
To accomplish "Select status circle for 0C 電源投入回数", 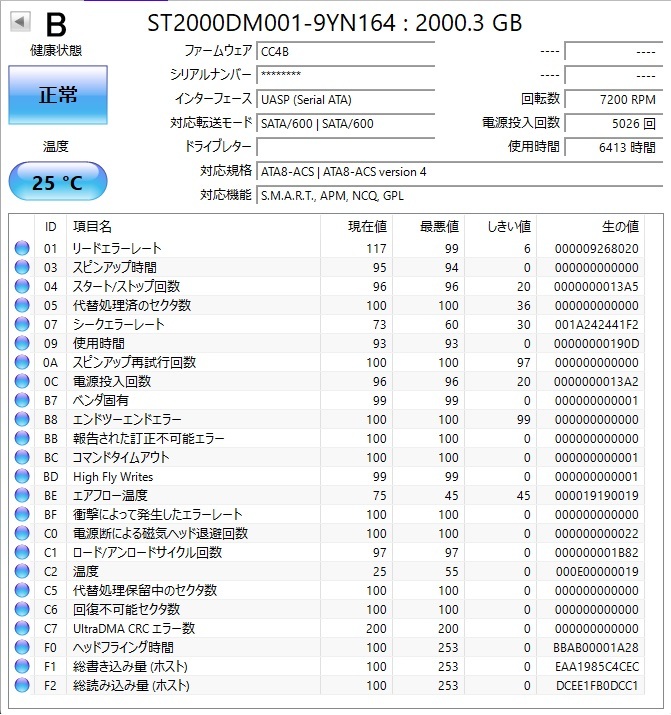I will tap(22, 381).
